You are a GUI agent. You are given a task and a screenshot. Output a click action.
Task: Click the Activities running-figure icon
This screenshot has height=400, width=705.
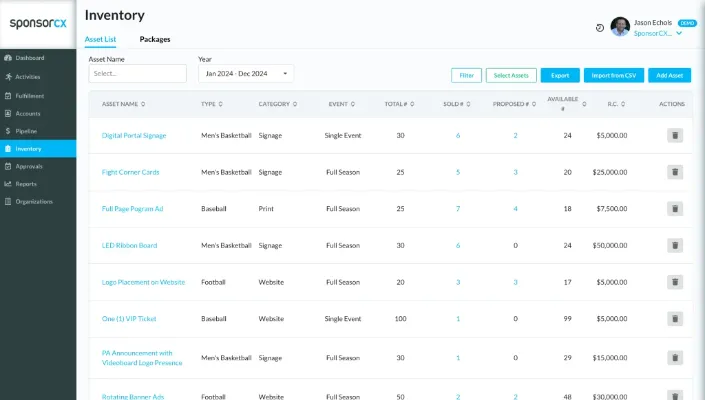point(8,76)
